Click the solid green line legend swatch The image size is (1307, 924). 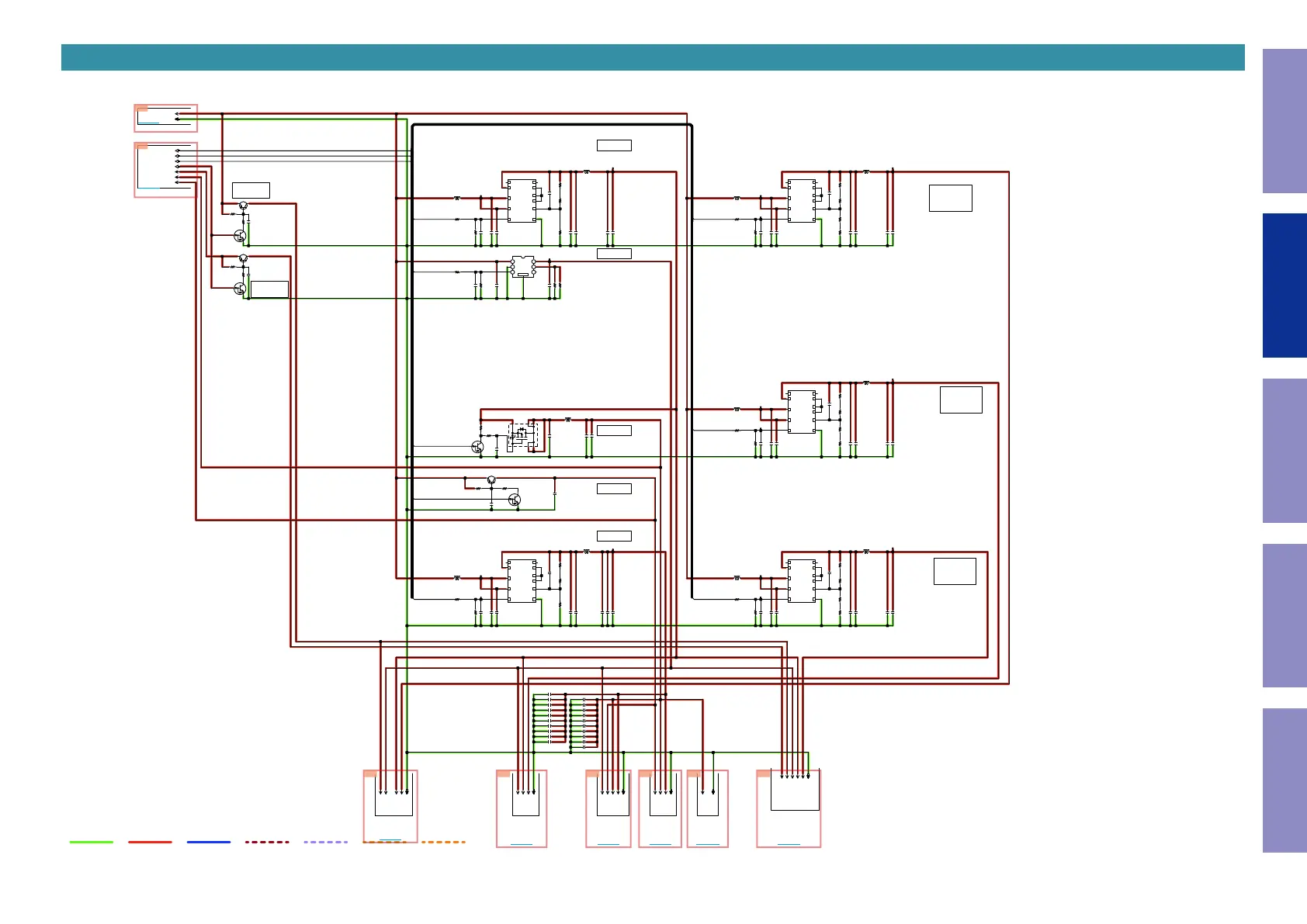click(x=92, y=842)
